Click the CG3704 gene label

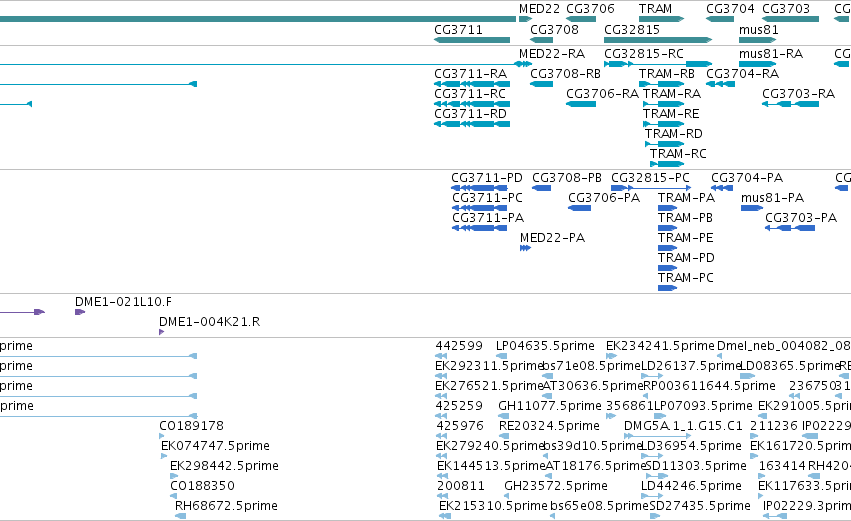730,9
